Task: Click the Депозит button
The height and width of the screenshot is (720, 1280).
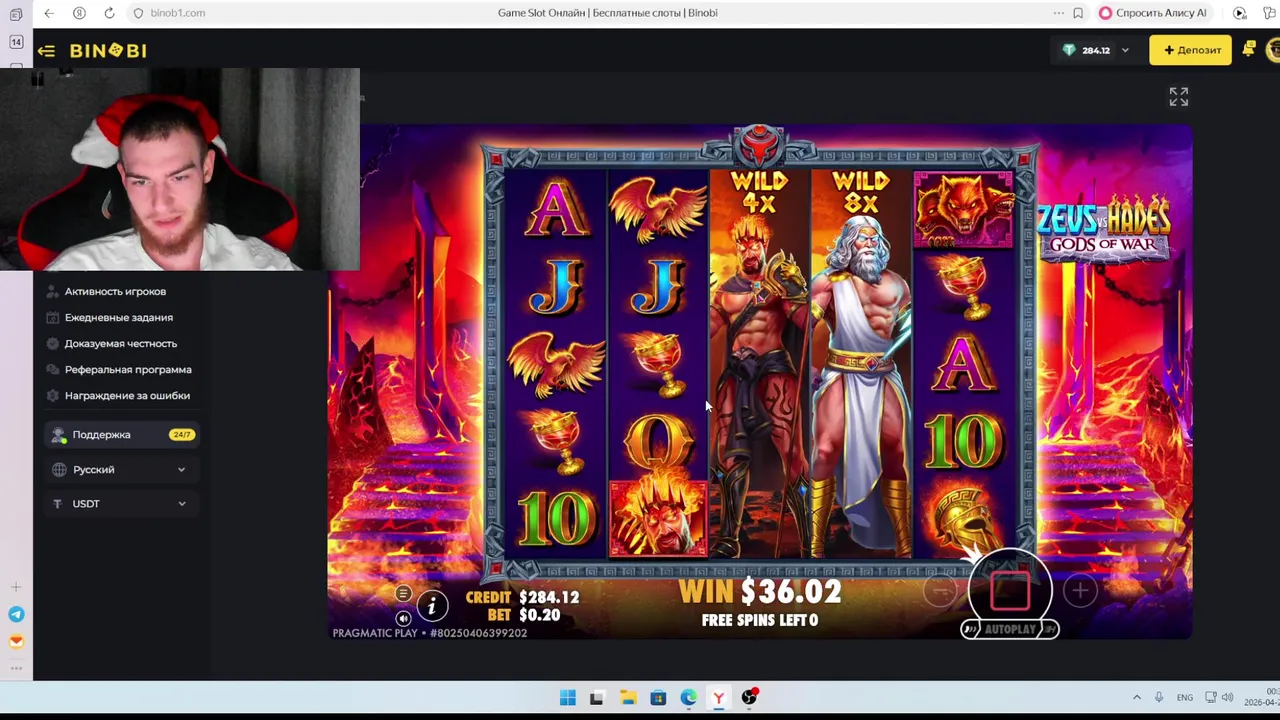Action: coord(1190,50)
